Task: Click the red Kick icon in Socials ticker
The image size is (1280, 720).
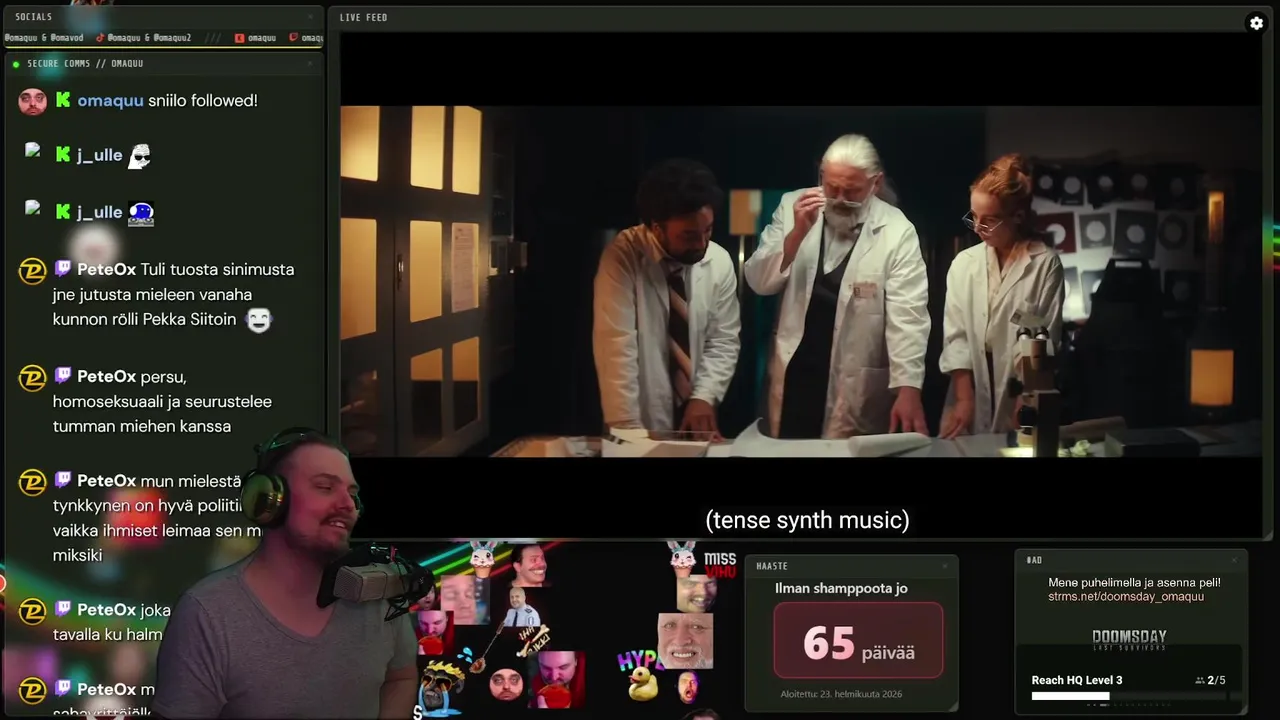Action: 240,38
